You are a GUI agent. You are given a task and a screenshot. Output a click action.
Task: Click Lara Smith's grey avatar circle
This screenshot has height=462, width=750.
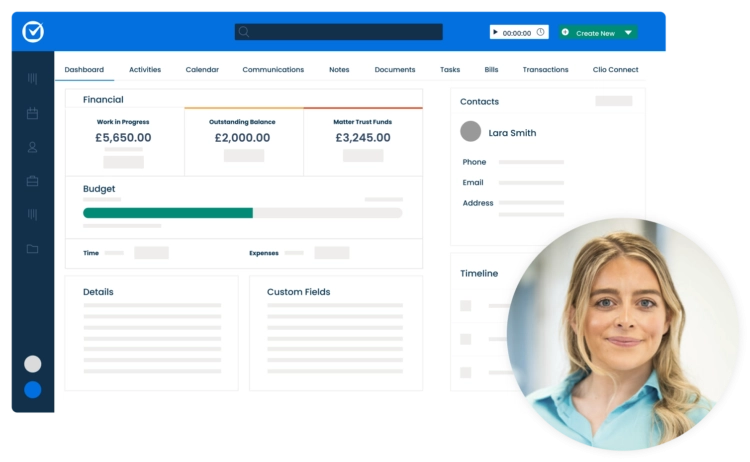pos(470,132)
